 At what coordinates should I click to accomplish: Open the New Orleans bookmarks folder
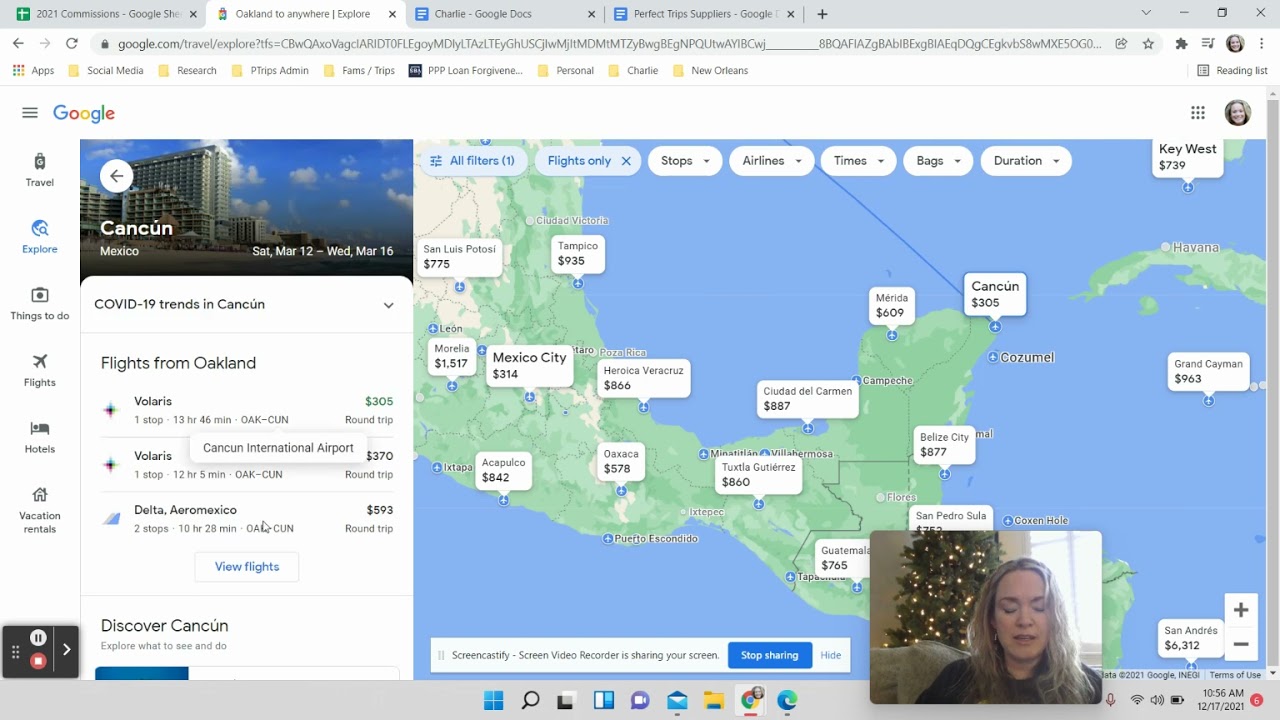(710, 71)
